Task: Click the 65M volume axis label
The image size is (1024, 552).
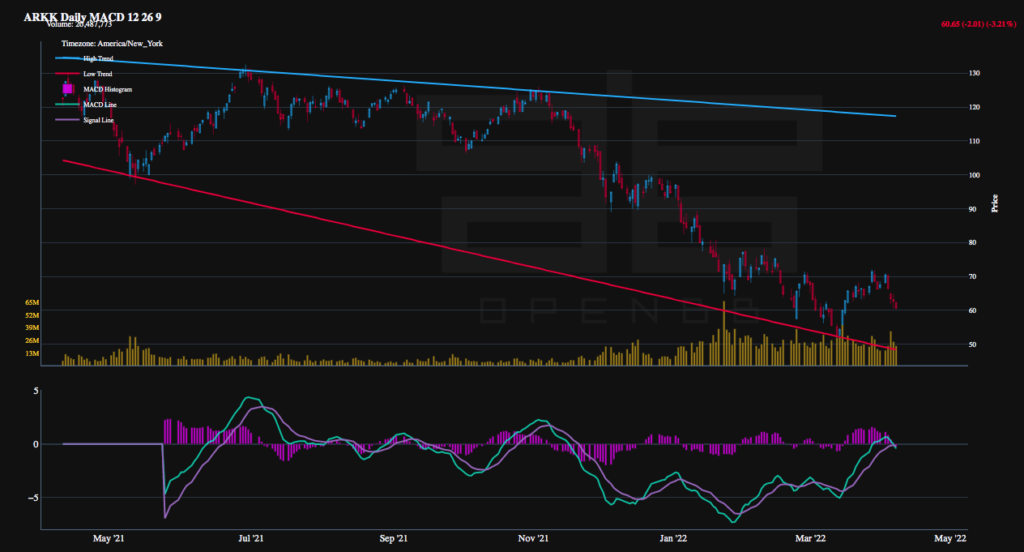Action: click(31, 302)
